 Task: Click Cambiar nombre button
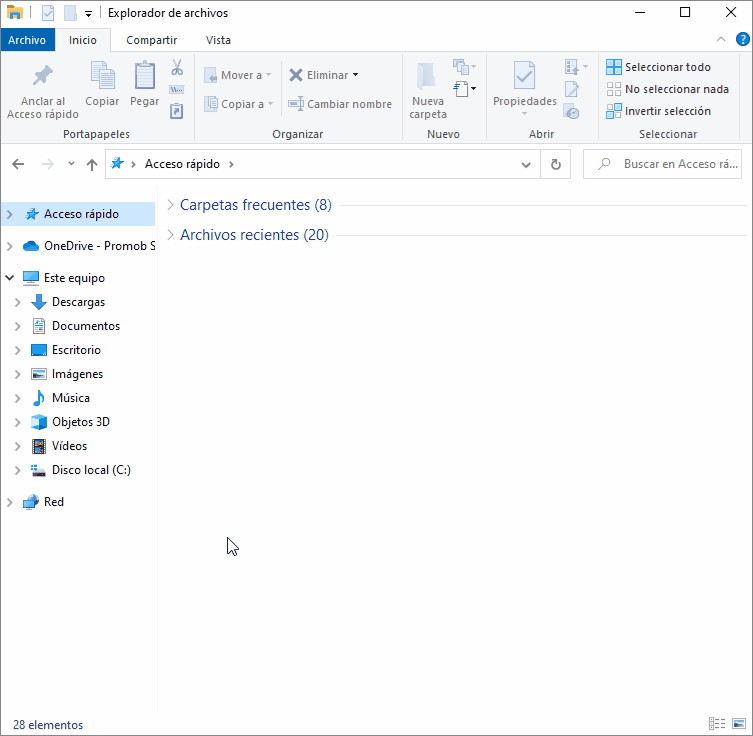tap(340, 104)
